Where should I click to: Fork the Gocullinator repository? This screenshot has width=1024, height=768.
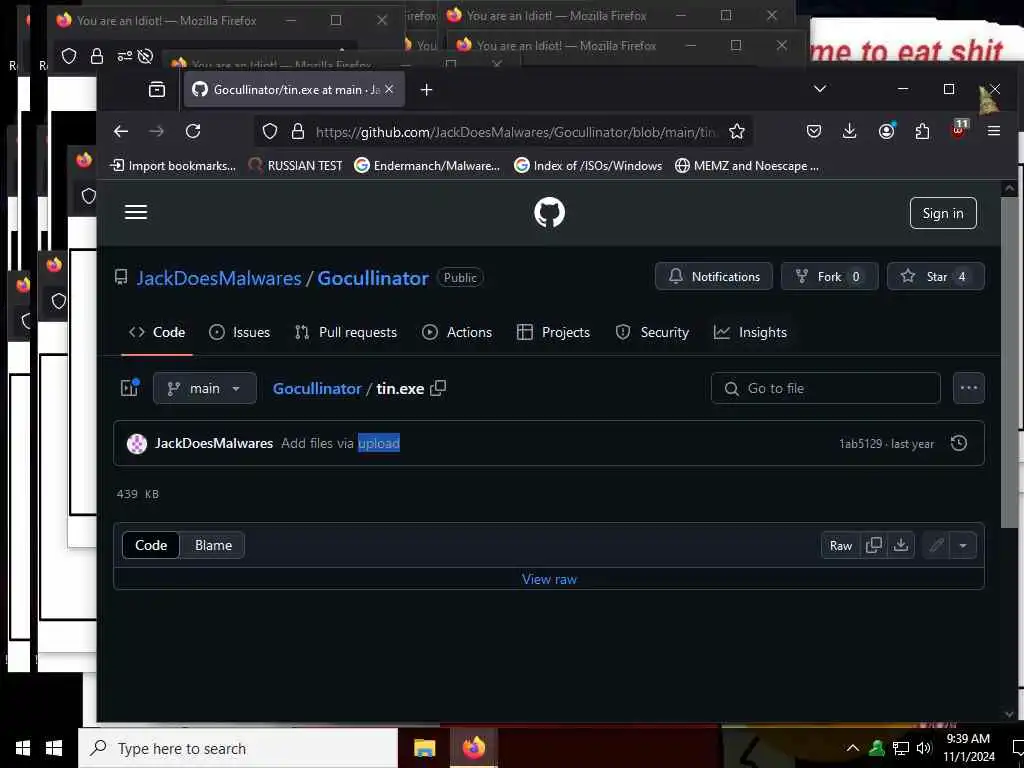(829, 276)
